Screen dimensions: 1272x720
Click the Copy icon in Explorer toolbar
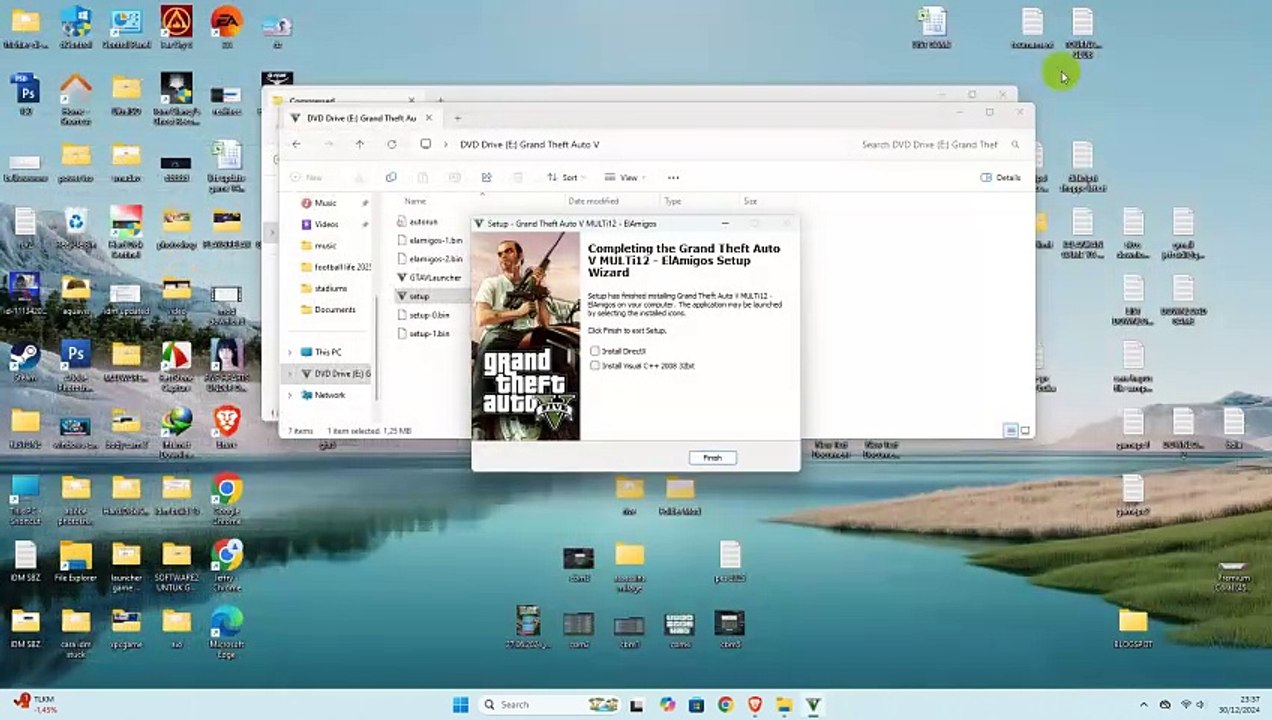(x=391, y=177)
